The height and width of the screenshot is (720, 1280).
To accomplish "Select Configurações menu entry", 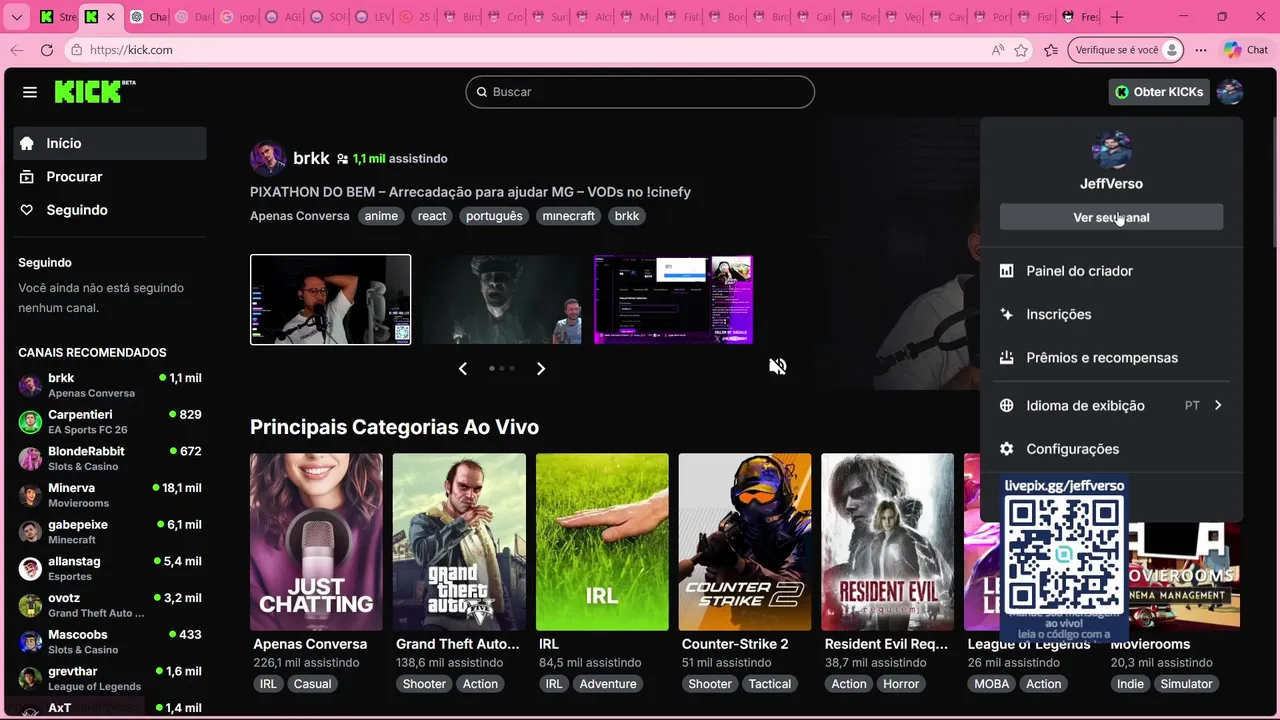I will 1111,449.
